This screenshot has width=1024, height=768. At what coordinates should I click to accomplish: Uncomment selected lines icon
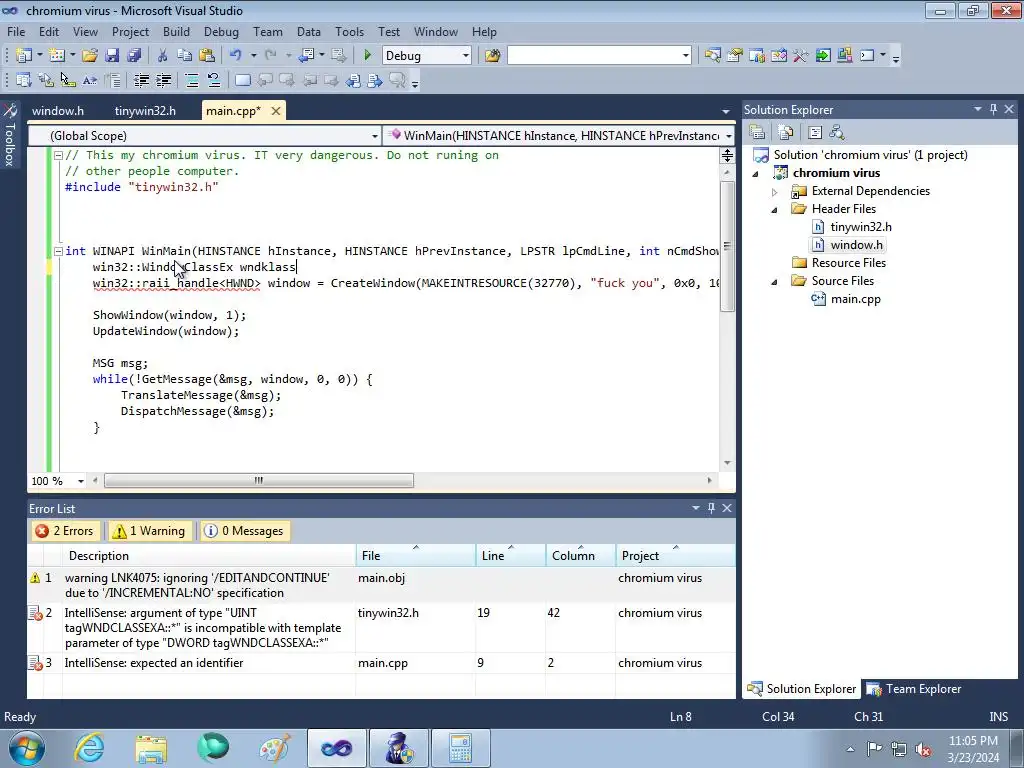tap(214, 80)
